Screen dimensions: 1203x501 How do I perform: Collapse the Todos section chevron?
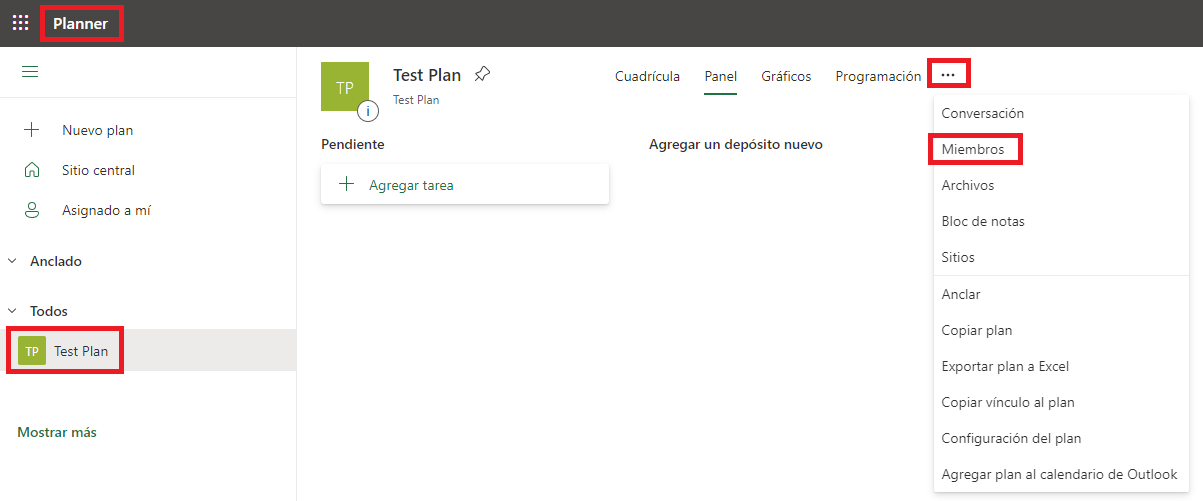pyautogui.click(x=12, y=311)
